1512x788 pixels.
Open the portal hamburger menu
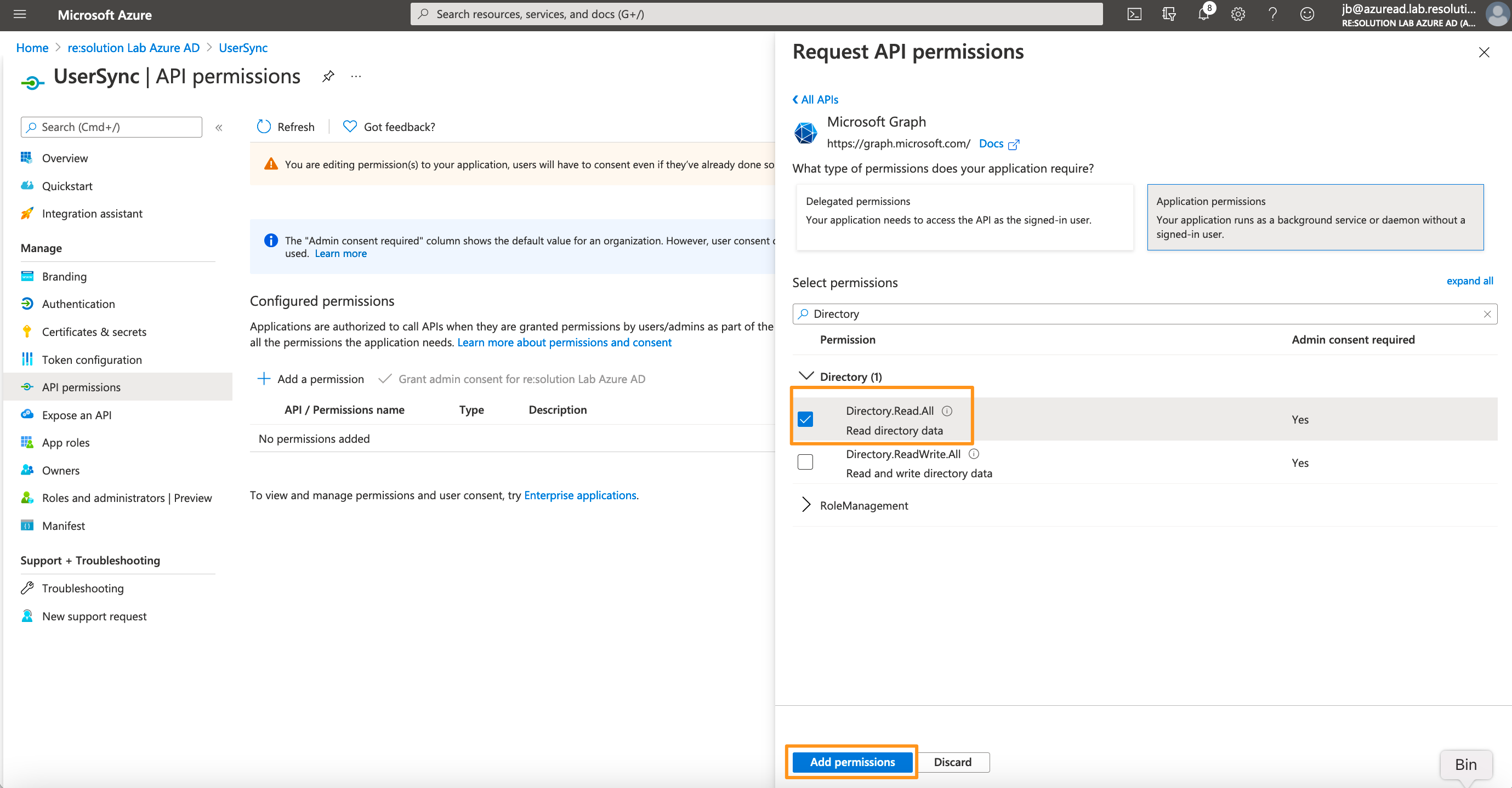click(x=20, y=15)
